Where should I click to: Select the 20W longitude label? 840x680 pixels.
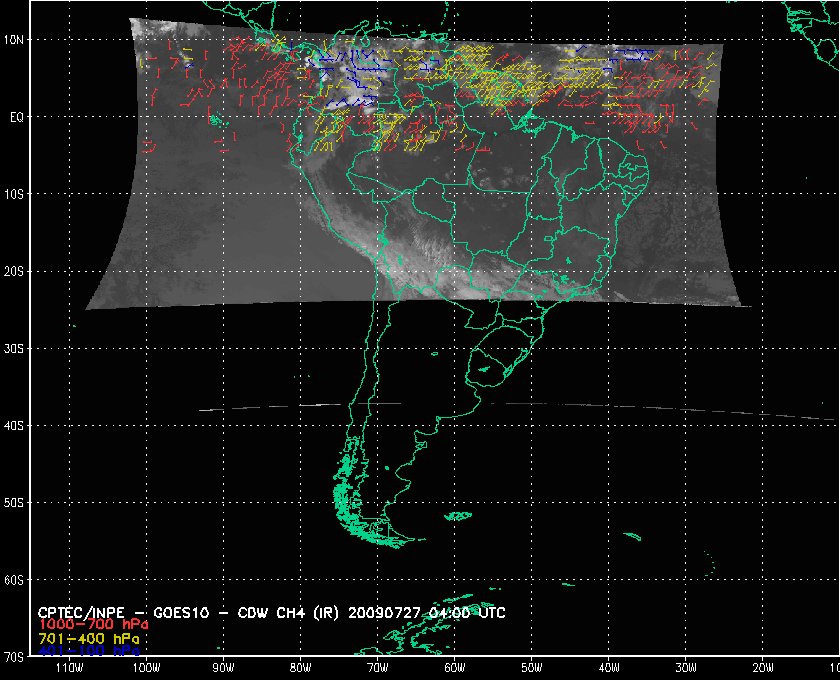click(x=763, y=668)
